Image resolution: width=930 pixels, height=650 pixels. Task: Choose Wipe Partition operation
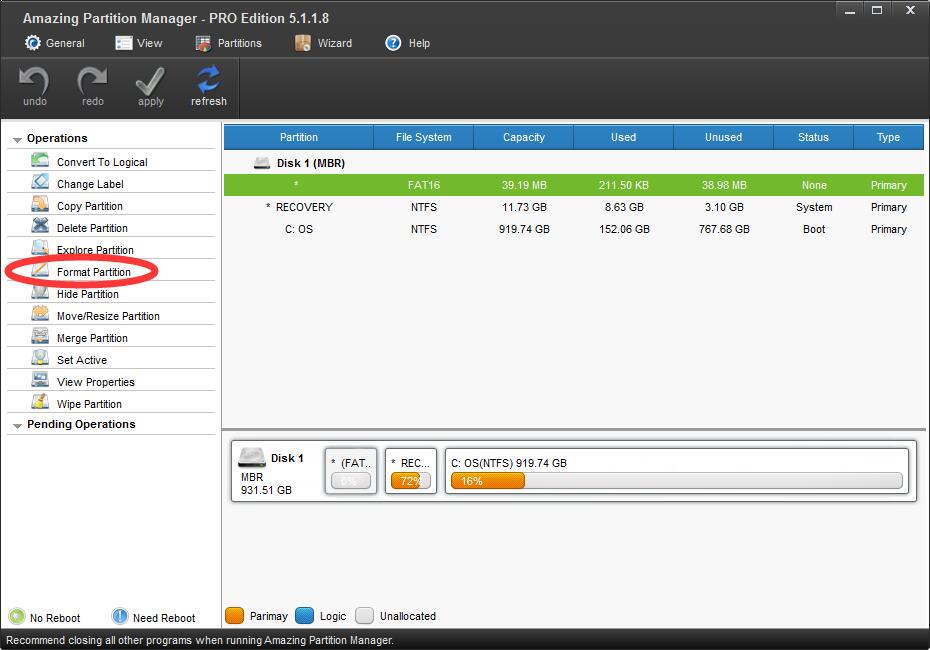point(89,403)
